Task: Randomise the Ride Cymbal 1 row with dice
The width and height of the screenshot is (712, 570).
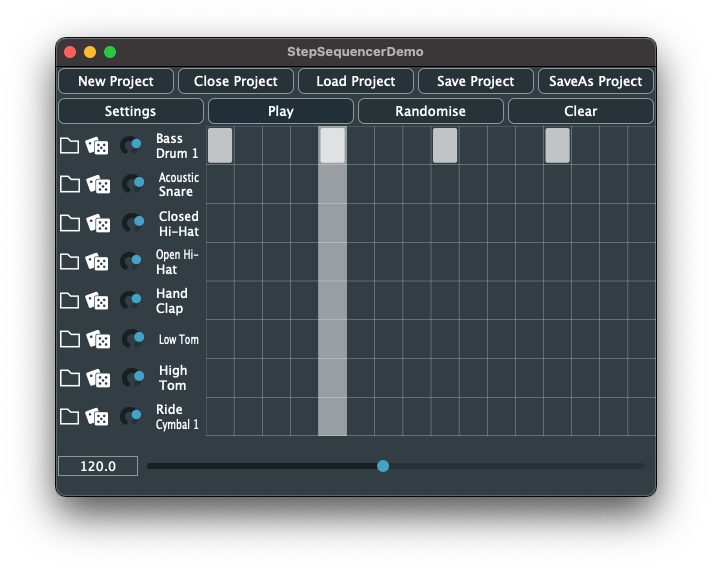Action: [97, 416]
